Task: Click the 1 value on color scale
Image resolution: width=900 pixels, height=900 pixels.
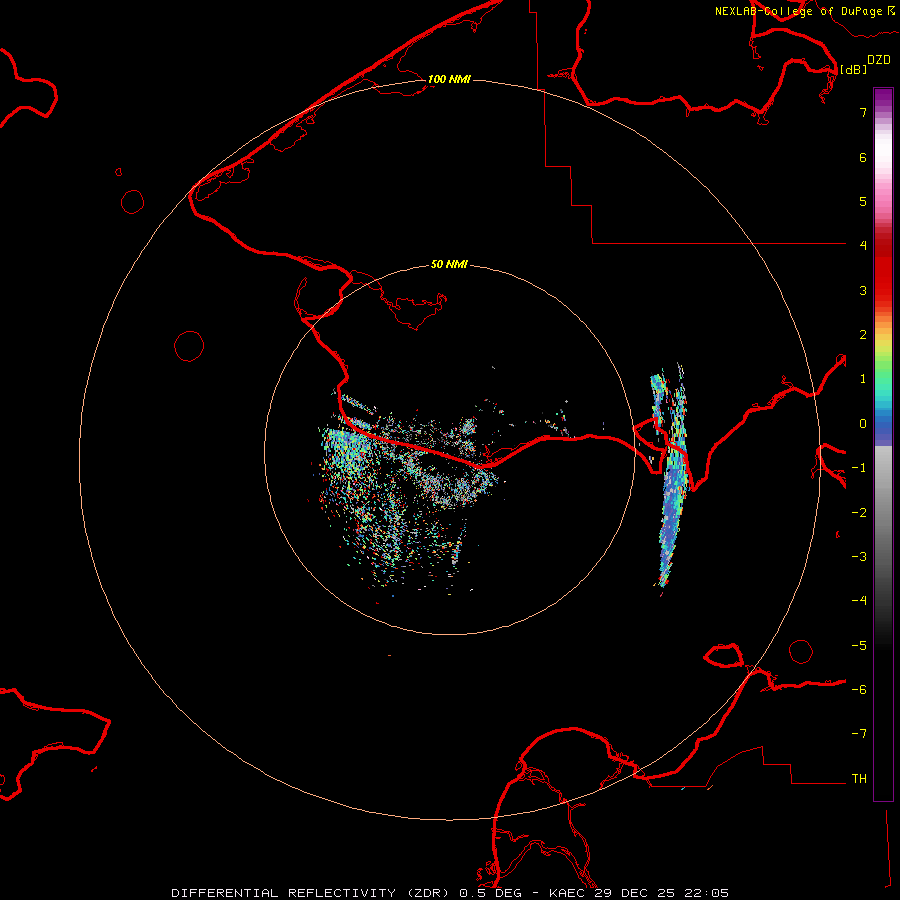Action: tap(863, 379)
